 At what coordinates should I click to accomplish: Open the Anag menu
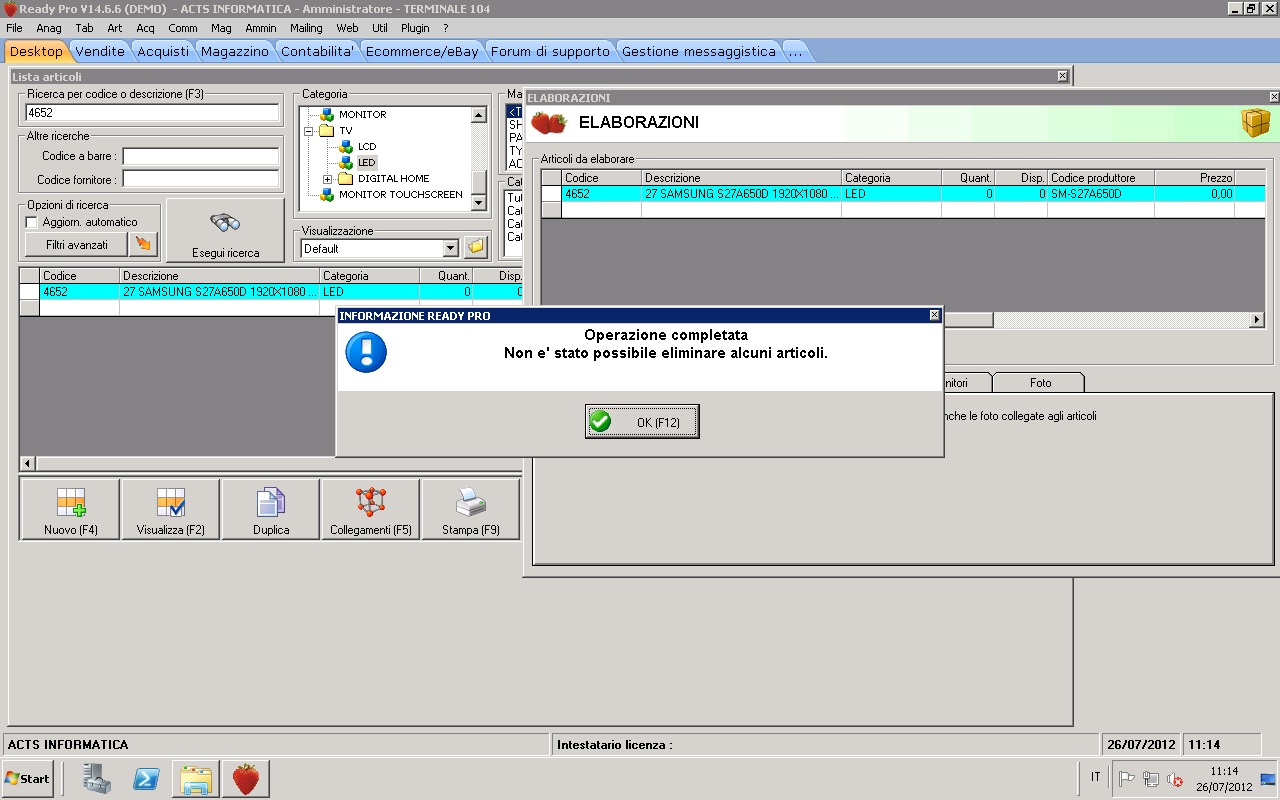[x=49, y=28]
